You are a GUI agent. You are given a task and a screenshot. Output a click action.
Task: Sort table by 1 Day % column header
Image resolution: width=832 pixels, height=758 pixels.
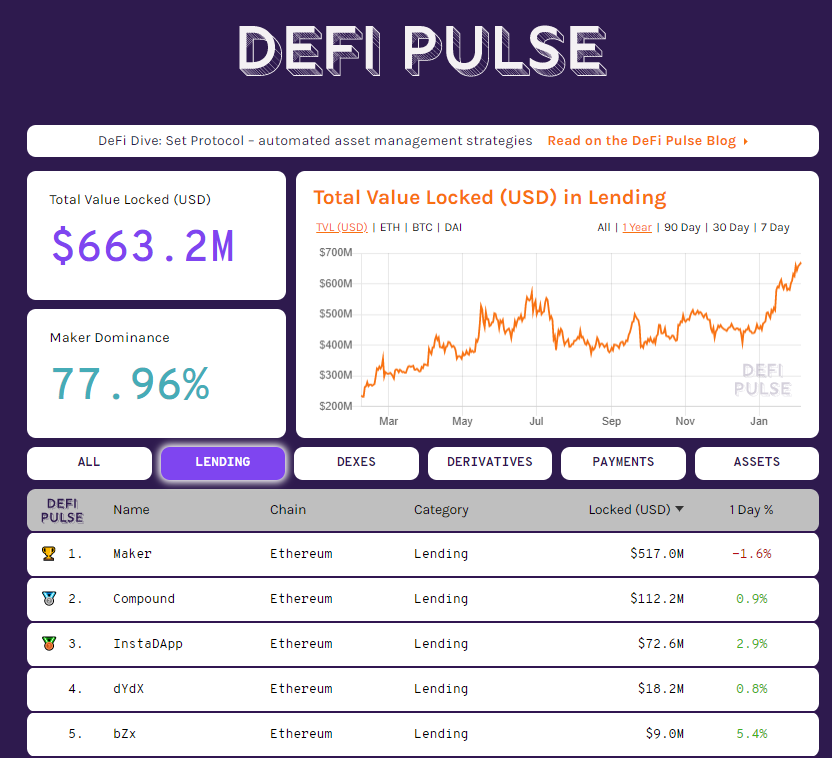pyautogui.click(x=751, y=510)
